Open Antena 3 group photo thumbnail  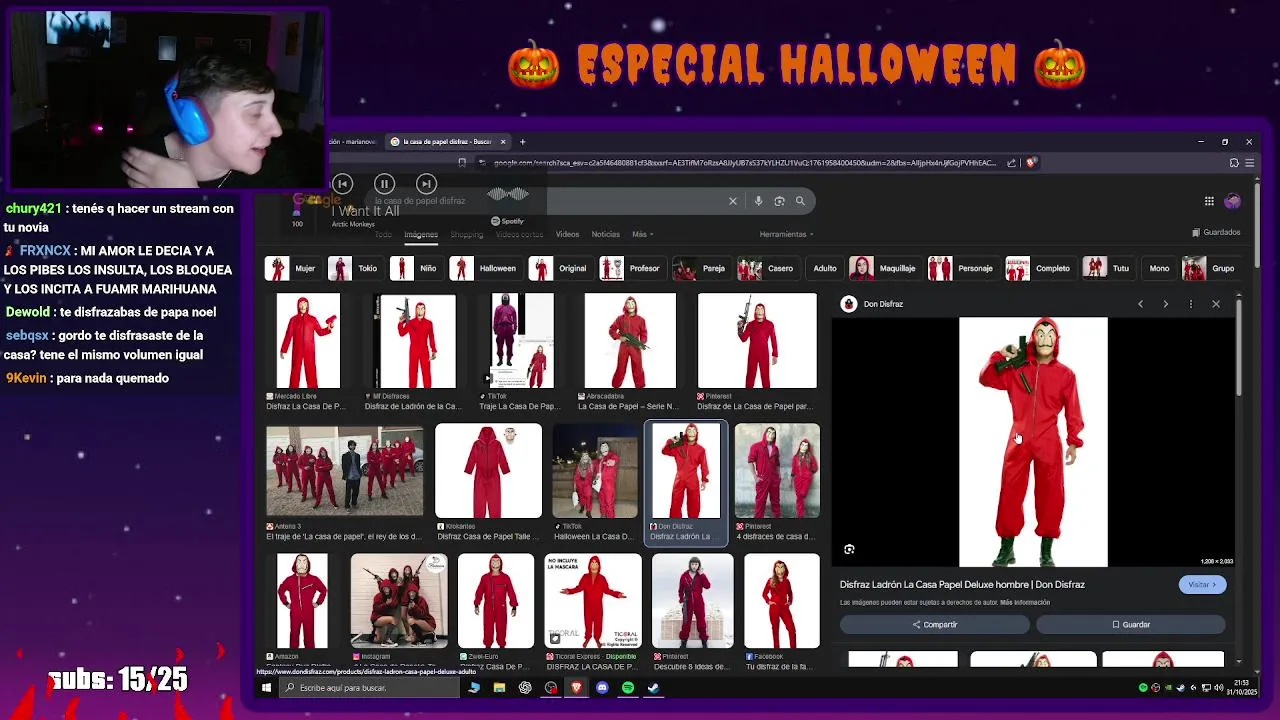[344, 471]
